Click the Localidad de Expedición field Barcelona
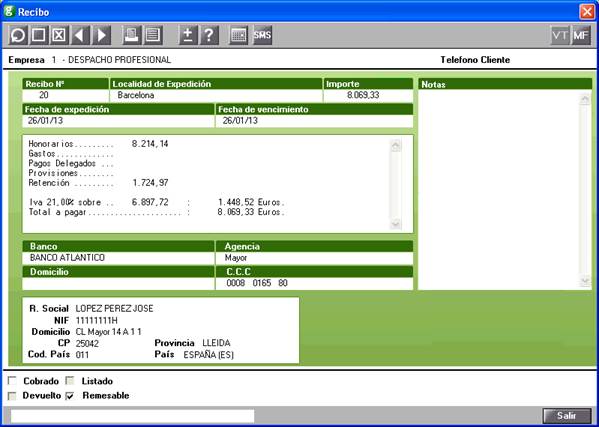Image resolution: width=599 pixels, height=427 pixels. tap(216, 95)
